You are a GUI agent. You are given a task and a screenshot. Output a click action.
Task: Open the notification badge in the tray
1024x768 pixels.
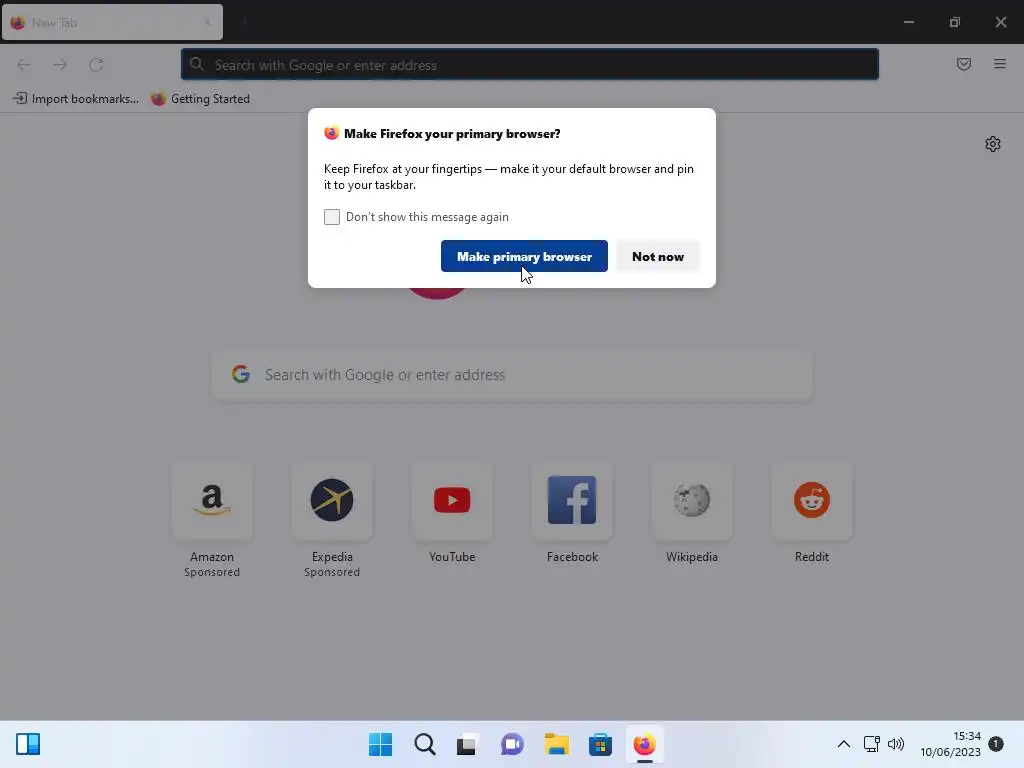pyautogui.click(x=996, y=744)
